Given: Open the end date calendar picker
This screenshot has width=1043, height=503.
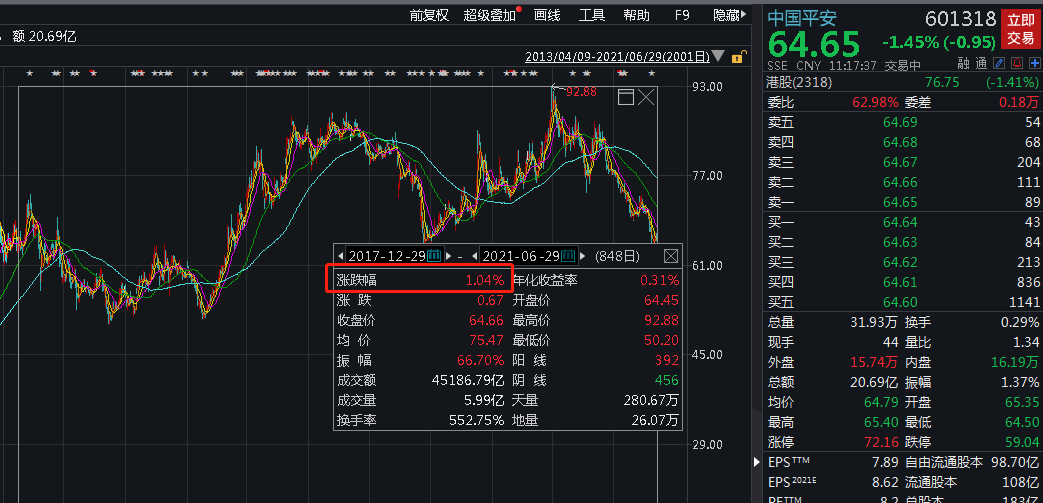Looking at the screenshot, I should (x=568, y=255).
